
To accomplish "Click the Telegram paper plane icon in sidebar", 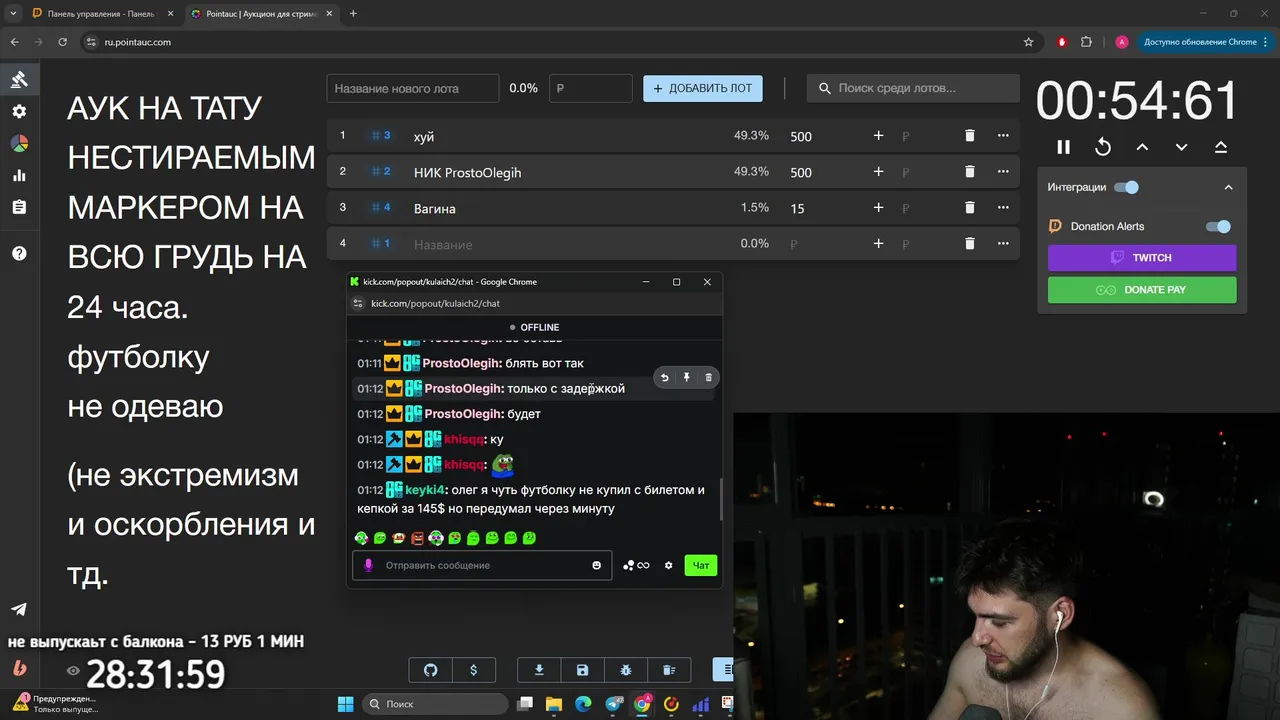I will 19,609.
